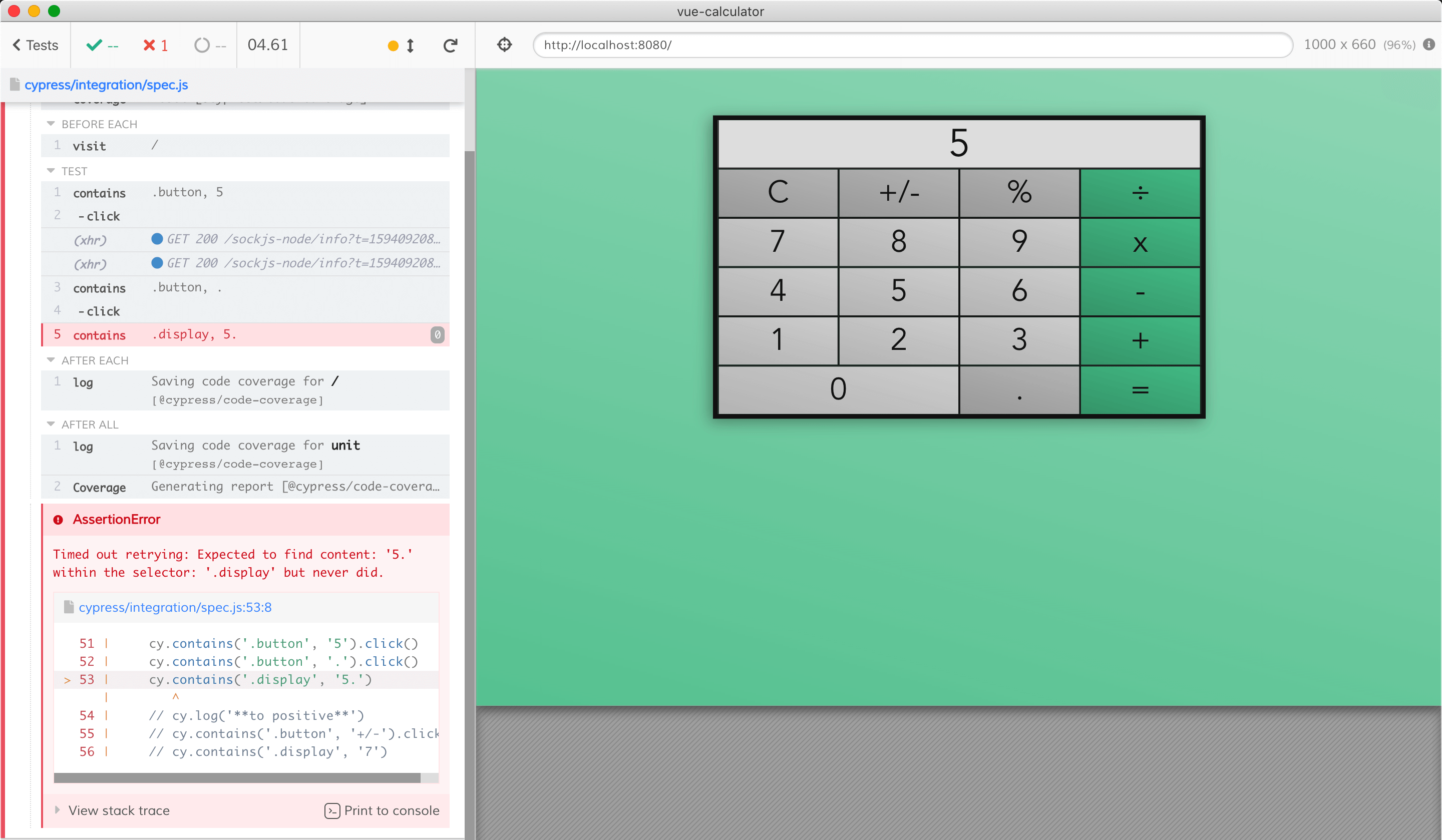
Task: Open spec.js:53:8 link in error frame
Action: click(x=175, y=607)
